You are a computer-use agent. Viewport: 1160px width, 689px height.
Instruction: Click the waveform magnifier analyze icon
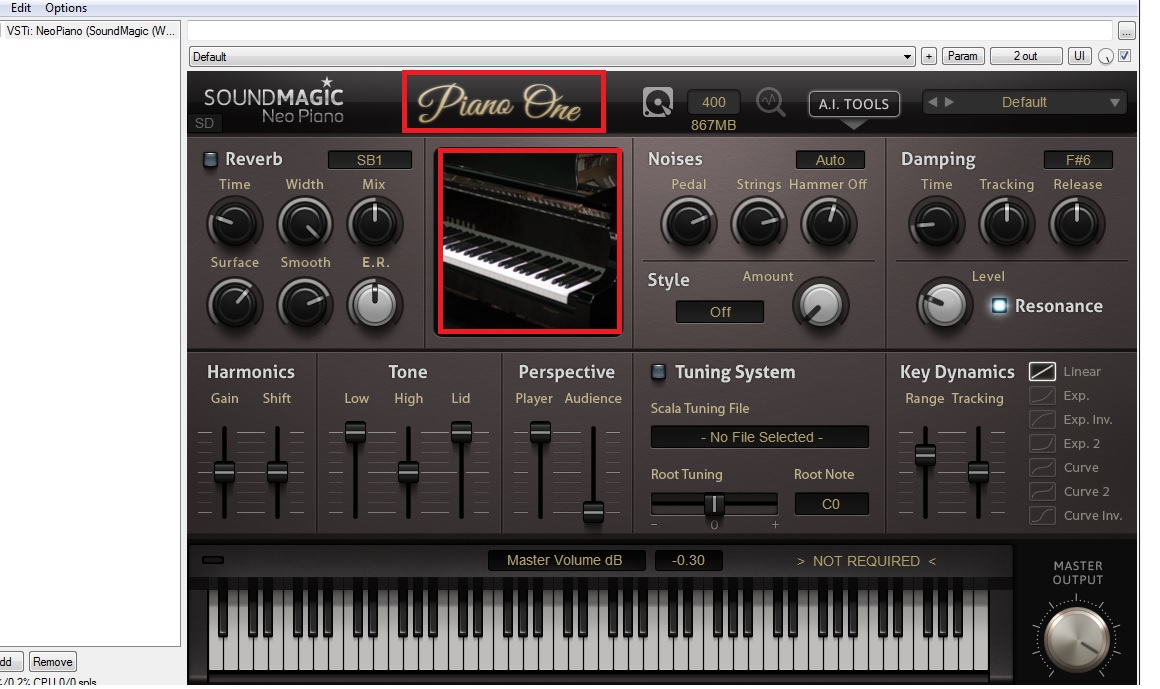tap(770, 102)
